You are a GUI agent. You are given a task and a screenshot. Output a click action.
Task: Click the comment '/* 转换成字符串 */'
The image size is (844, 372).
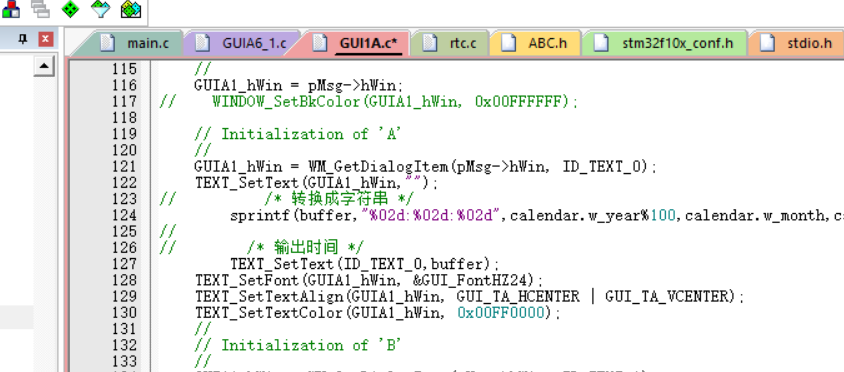click(x=339, y=199)
